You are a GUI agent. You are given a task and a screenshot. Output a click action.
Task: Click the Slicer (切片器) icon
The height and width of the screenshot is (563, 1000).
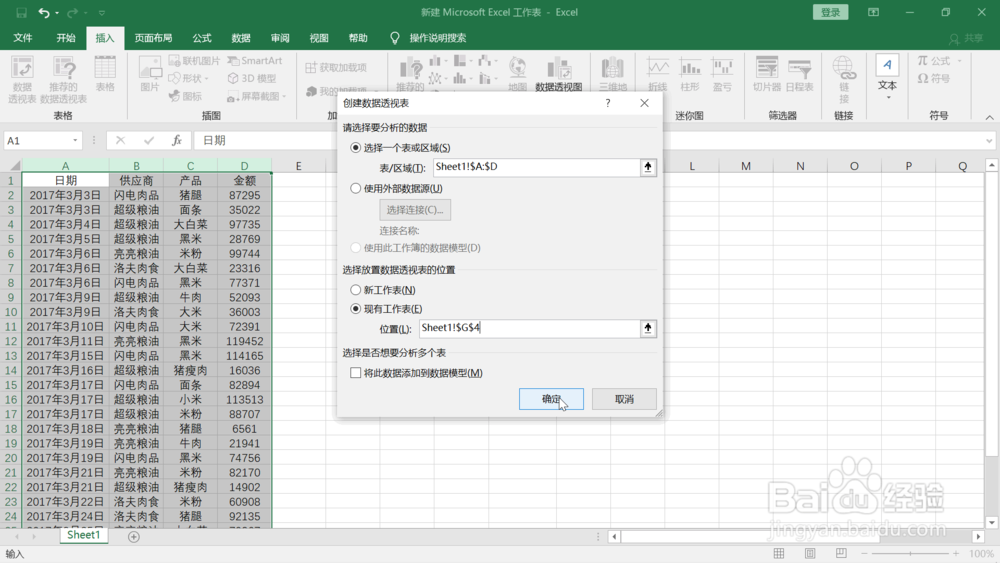(767, 74)
